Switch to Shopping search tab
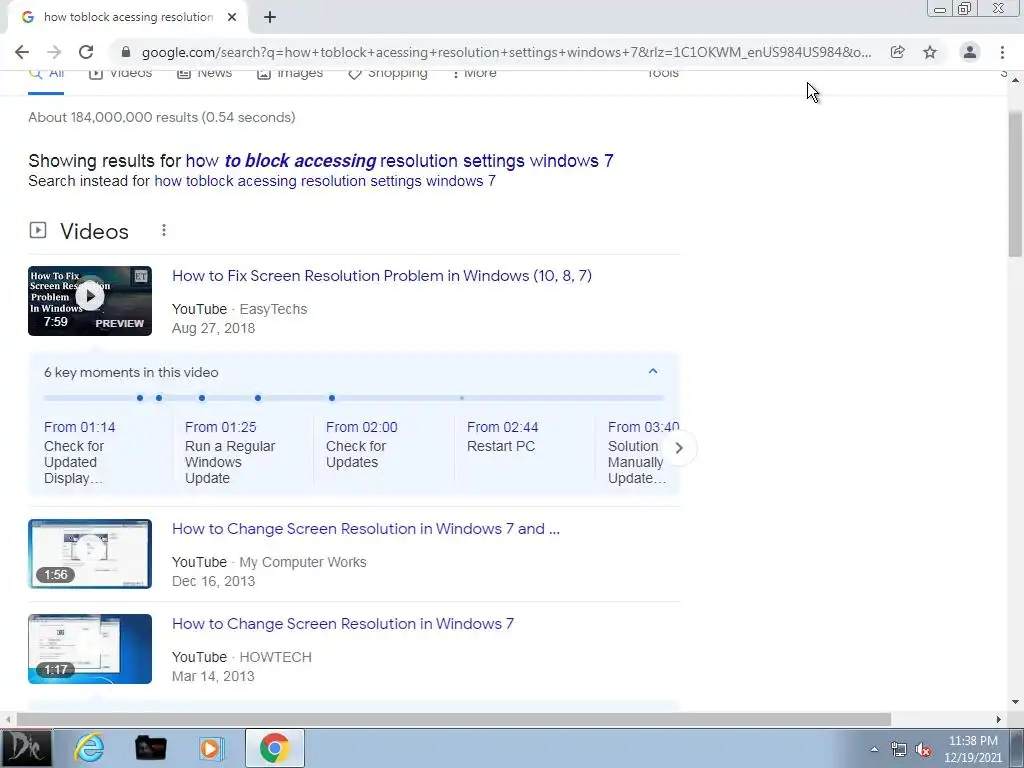The image size is (1024, 768). [x=388, y=73]
